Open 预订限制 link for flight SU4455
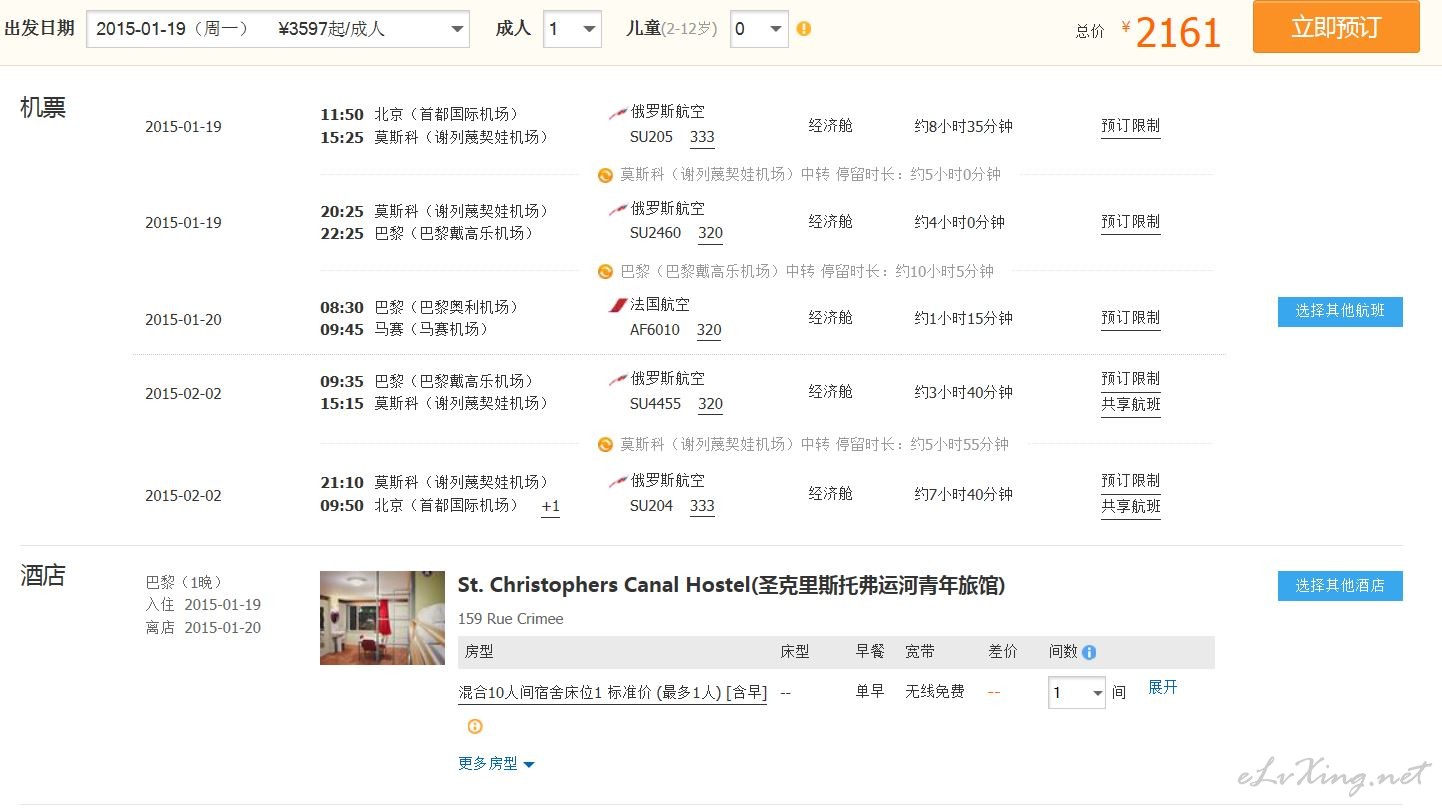This screenshot has width=1442, height=809. pyautogui.click(x=1131, y=379)
